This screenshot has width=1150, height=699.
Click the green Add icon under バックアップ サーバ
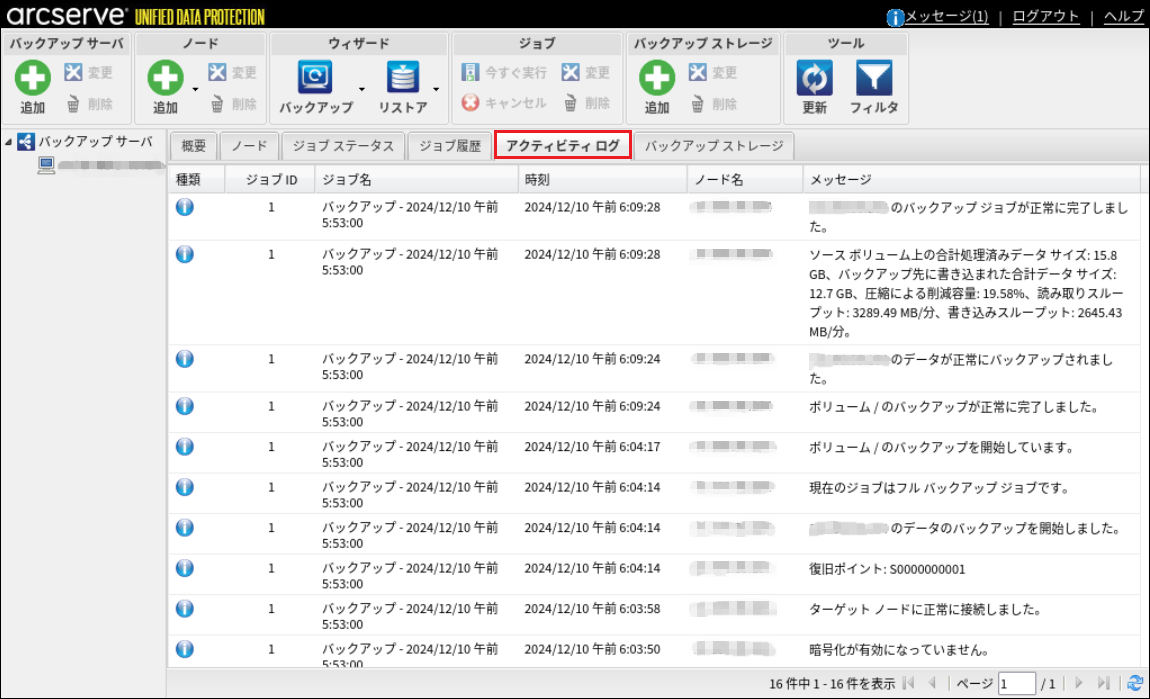tap(32, 78)
